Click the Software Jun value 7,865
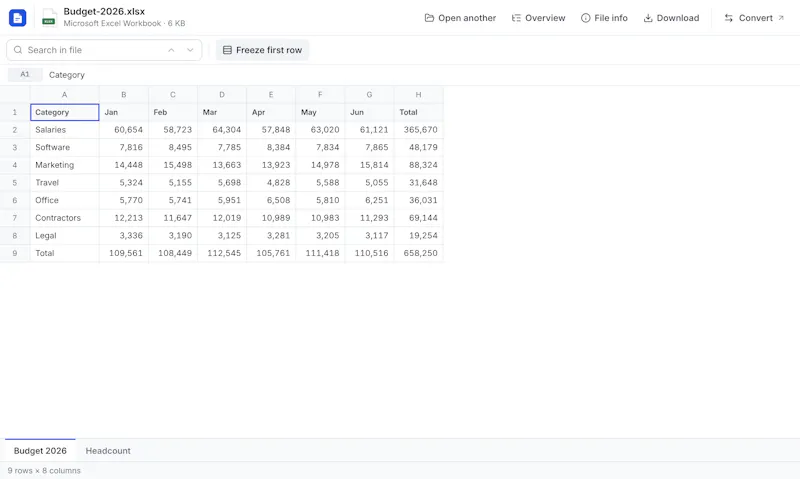800x479 pixels. (369, 147)
